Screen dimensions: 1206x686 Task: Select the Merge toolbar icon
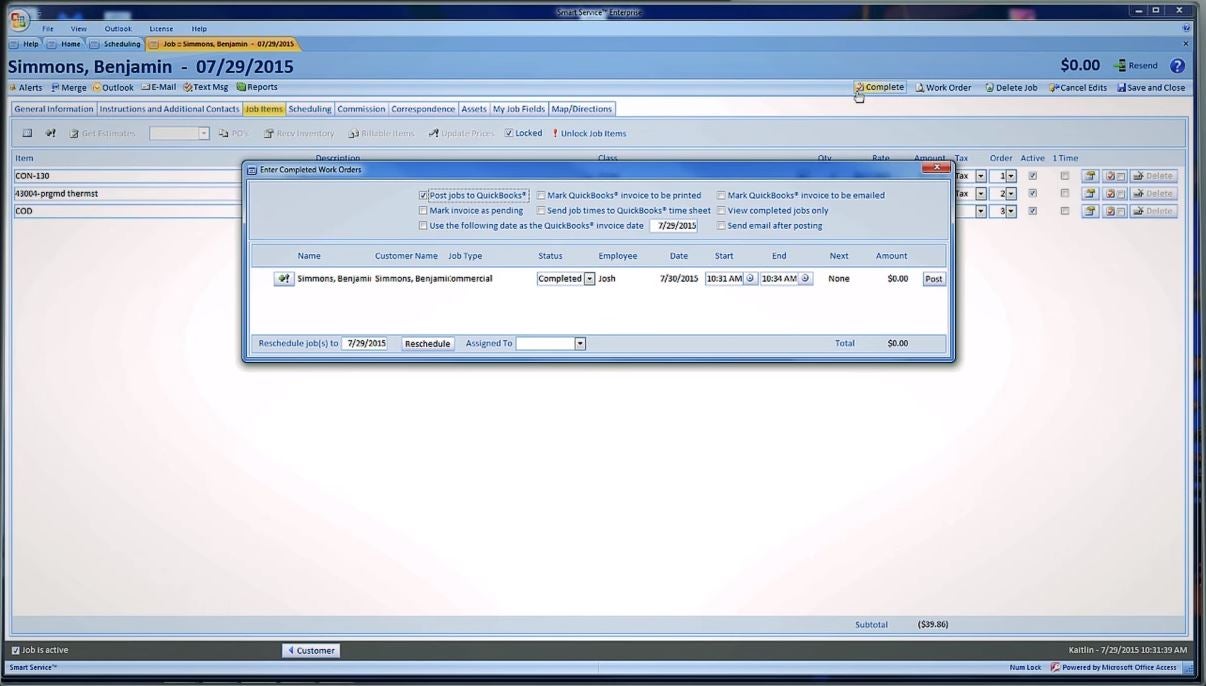(69, 87)
